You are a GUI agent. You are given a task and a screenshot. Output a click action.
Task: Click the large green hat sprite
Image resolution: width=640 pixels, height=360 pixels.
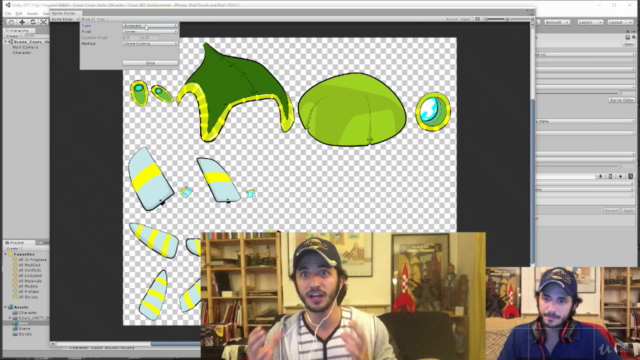click(x=235, y=92)
